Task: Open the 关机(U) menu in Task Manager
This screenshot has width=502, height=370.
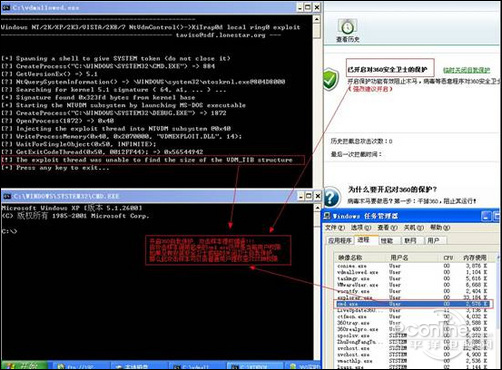Action: (x=414, y=228)
